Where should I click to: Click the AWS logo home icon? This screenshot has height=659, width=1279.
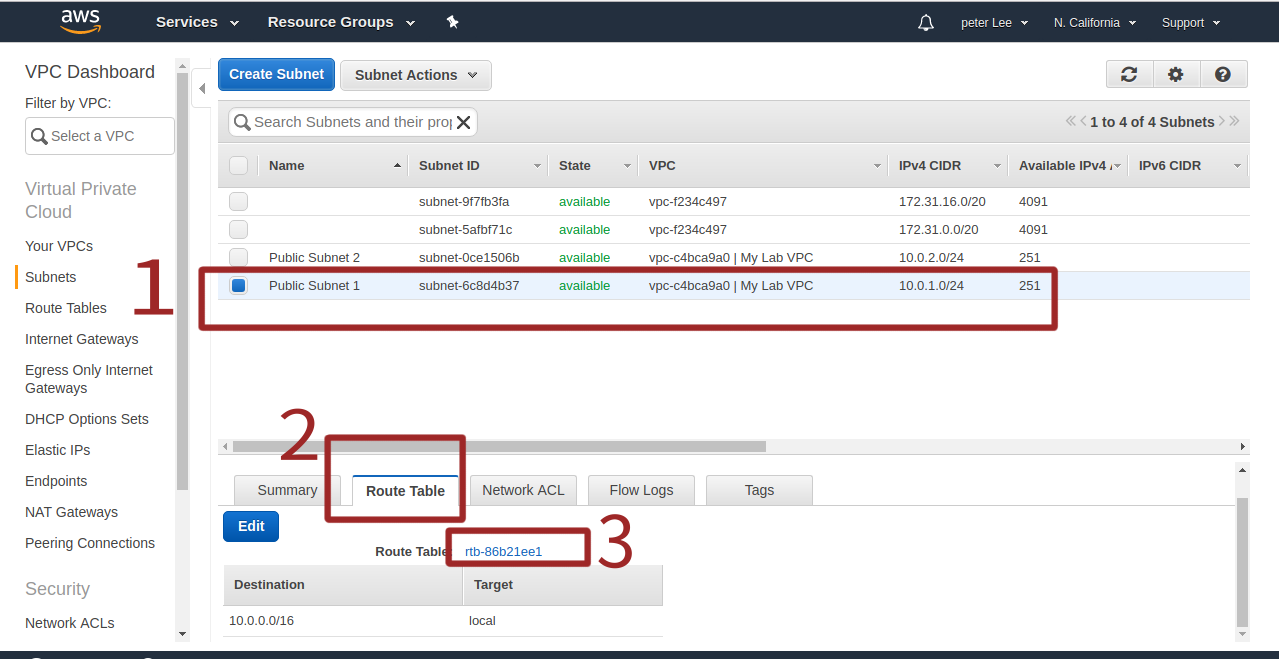point(80,21)
